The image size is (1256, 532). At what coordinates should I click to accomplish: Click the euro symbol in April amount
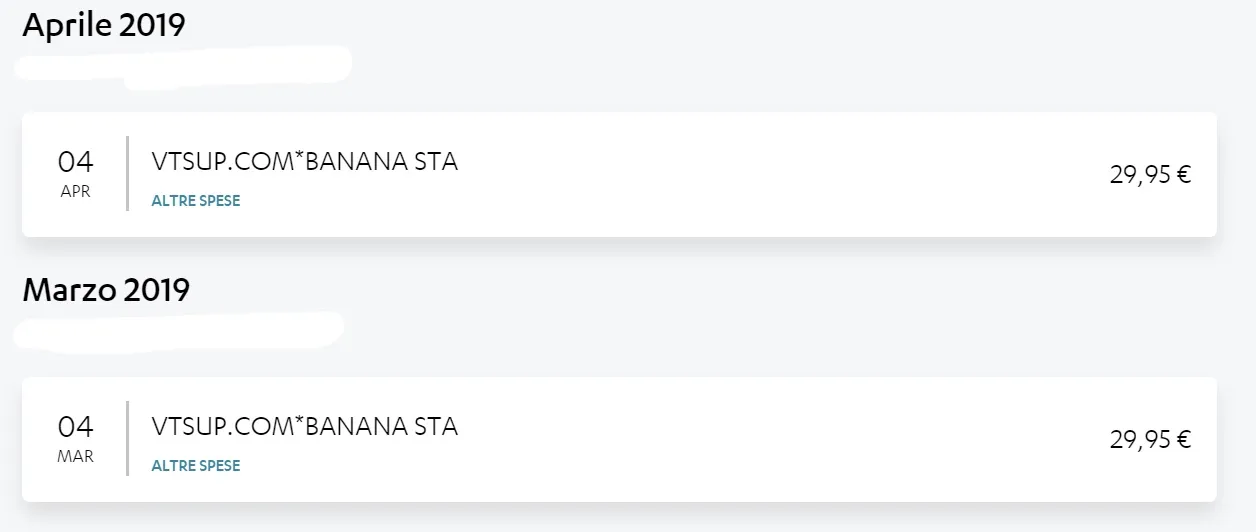[x=1184, y=175]
